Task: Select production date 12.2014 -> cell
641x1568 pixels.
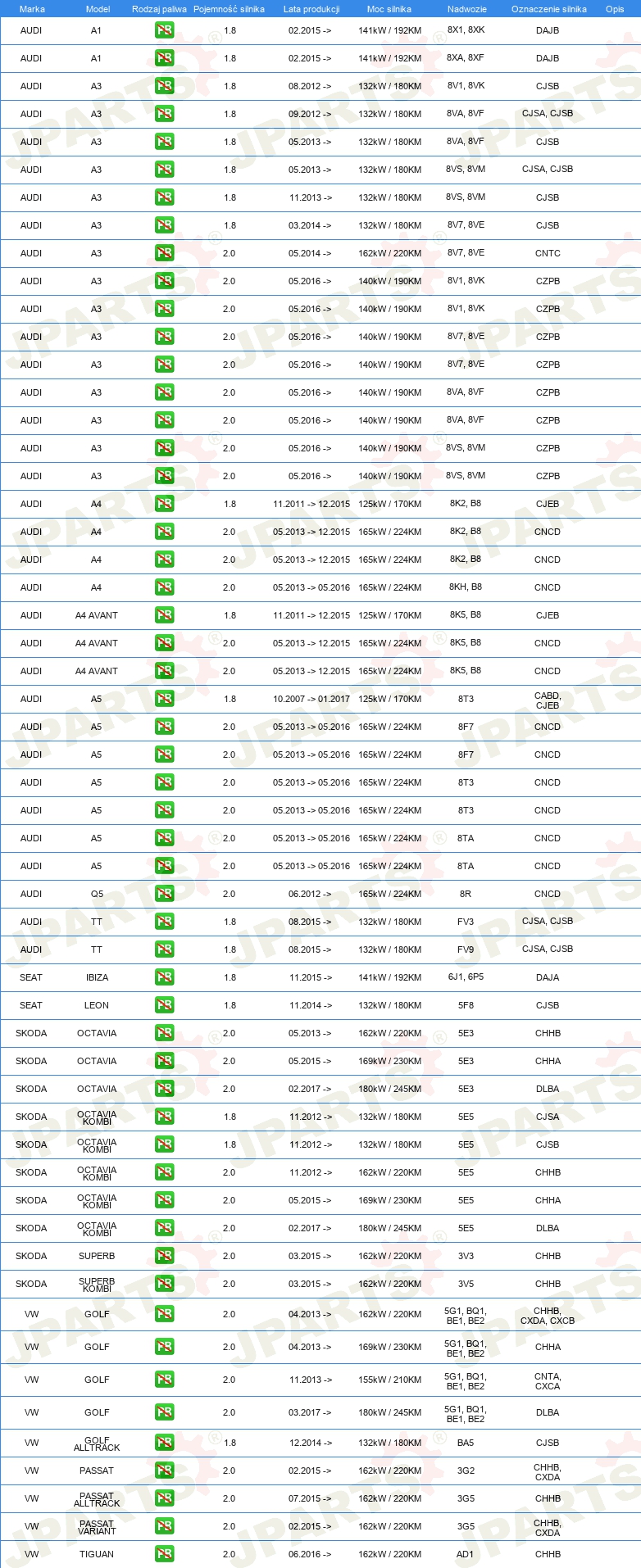Action: [310, 1443]
